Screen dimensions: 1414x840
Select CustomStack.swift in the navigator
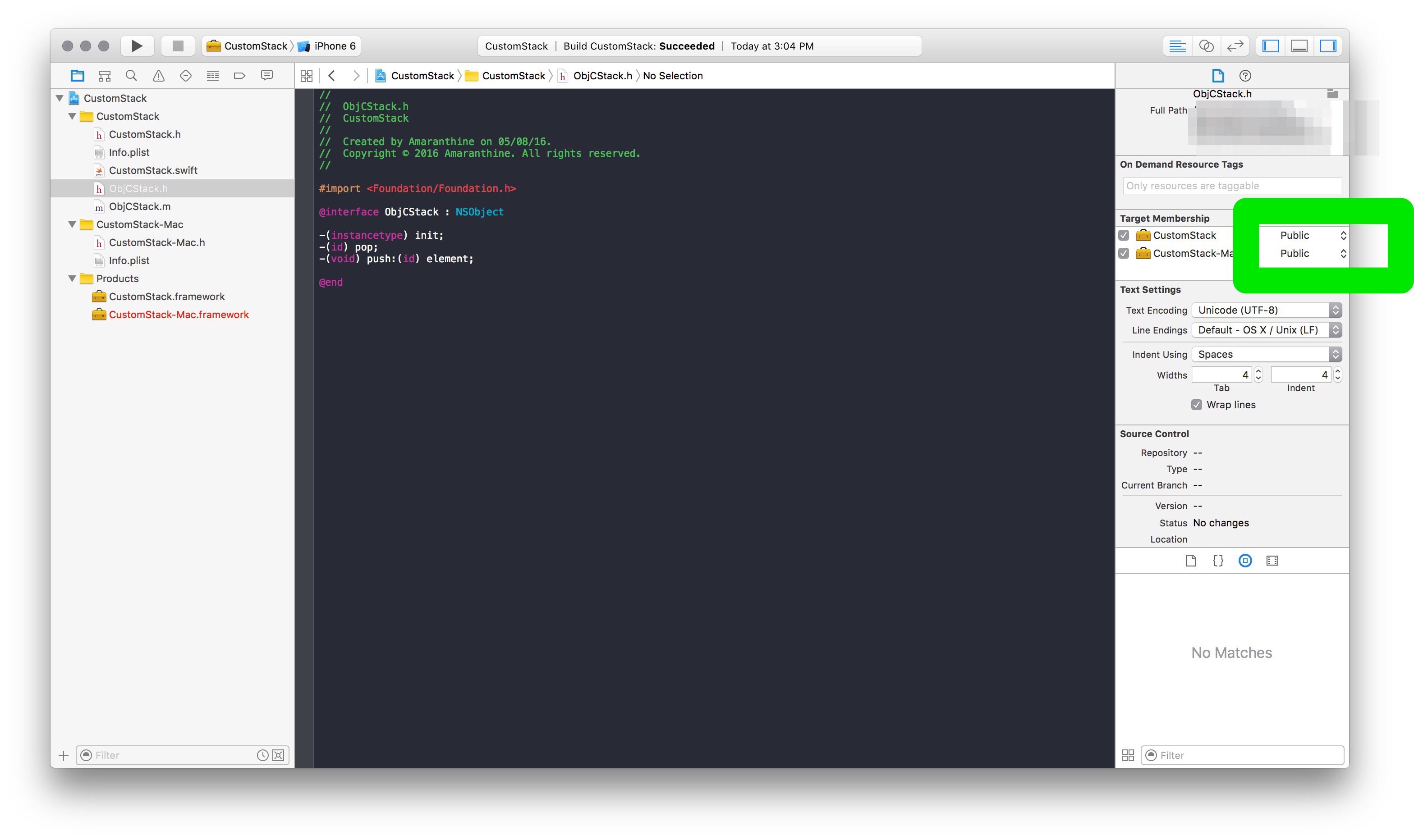pos(153,170)
